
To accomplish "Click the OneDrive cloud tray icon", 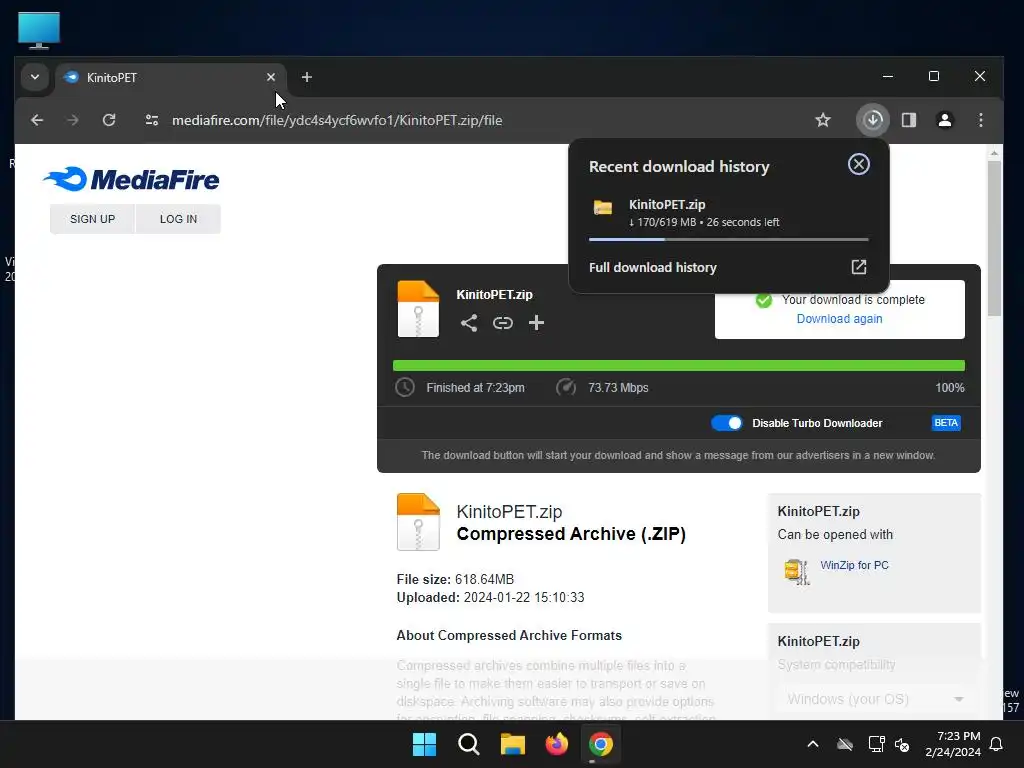I will [x=845, y=744].
